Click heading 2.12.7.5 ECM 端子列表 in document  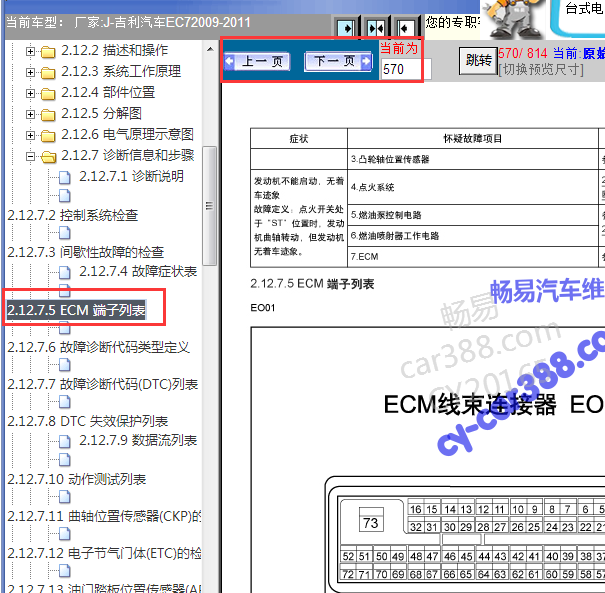[312, 284]
